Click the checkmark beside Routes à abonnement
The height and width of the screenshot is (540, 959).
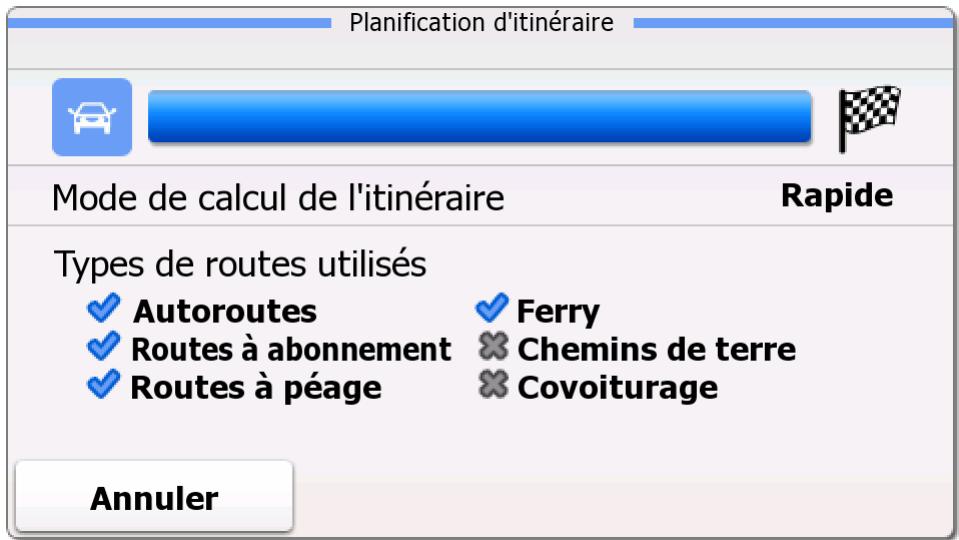(x=102, y=349)
